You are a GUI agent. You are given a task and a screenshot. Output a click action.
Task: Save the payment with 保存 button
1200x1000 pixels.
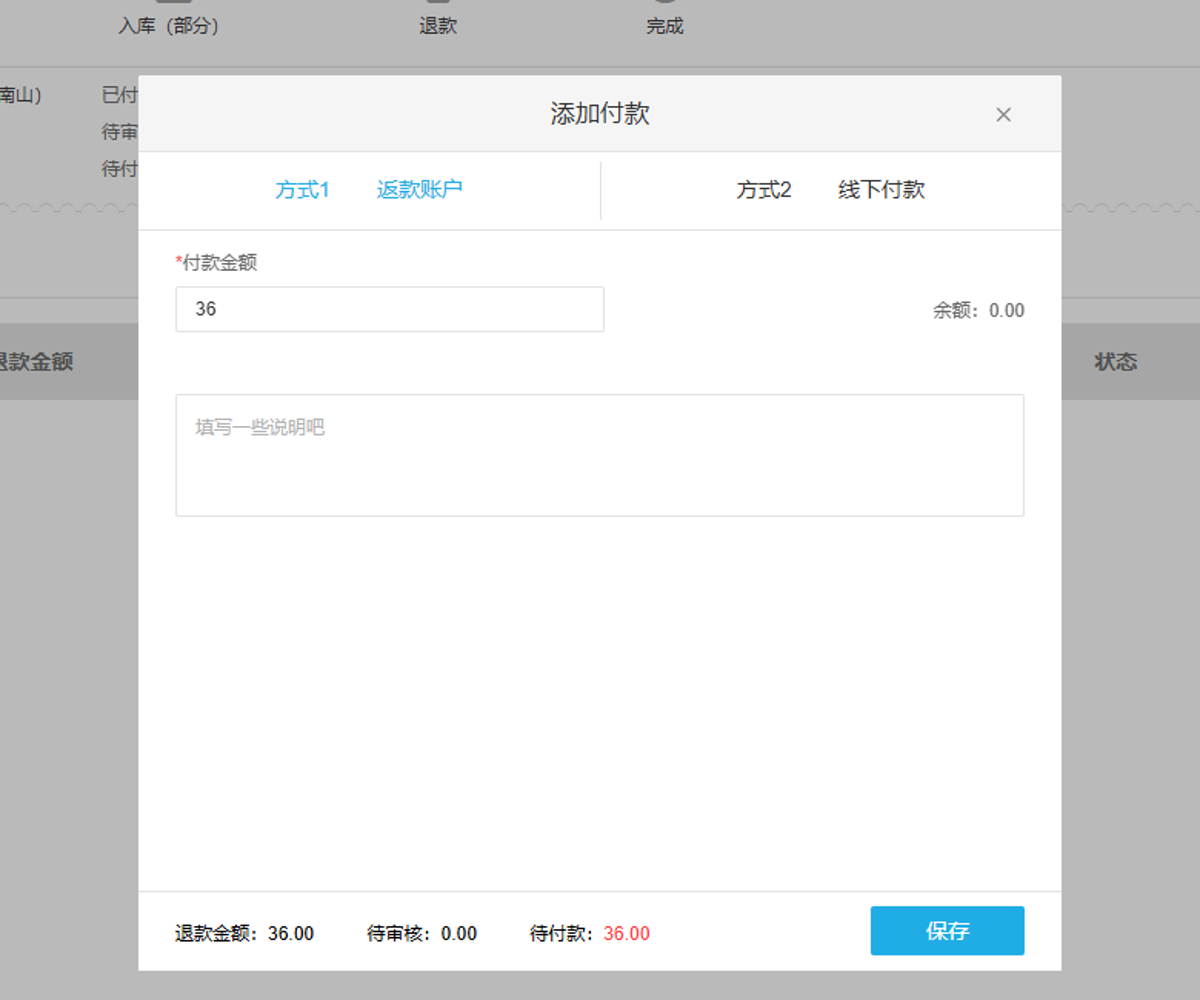pos(947,931)
